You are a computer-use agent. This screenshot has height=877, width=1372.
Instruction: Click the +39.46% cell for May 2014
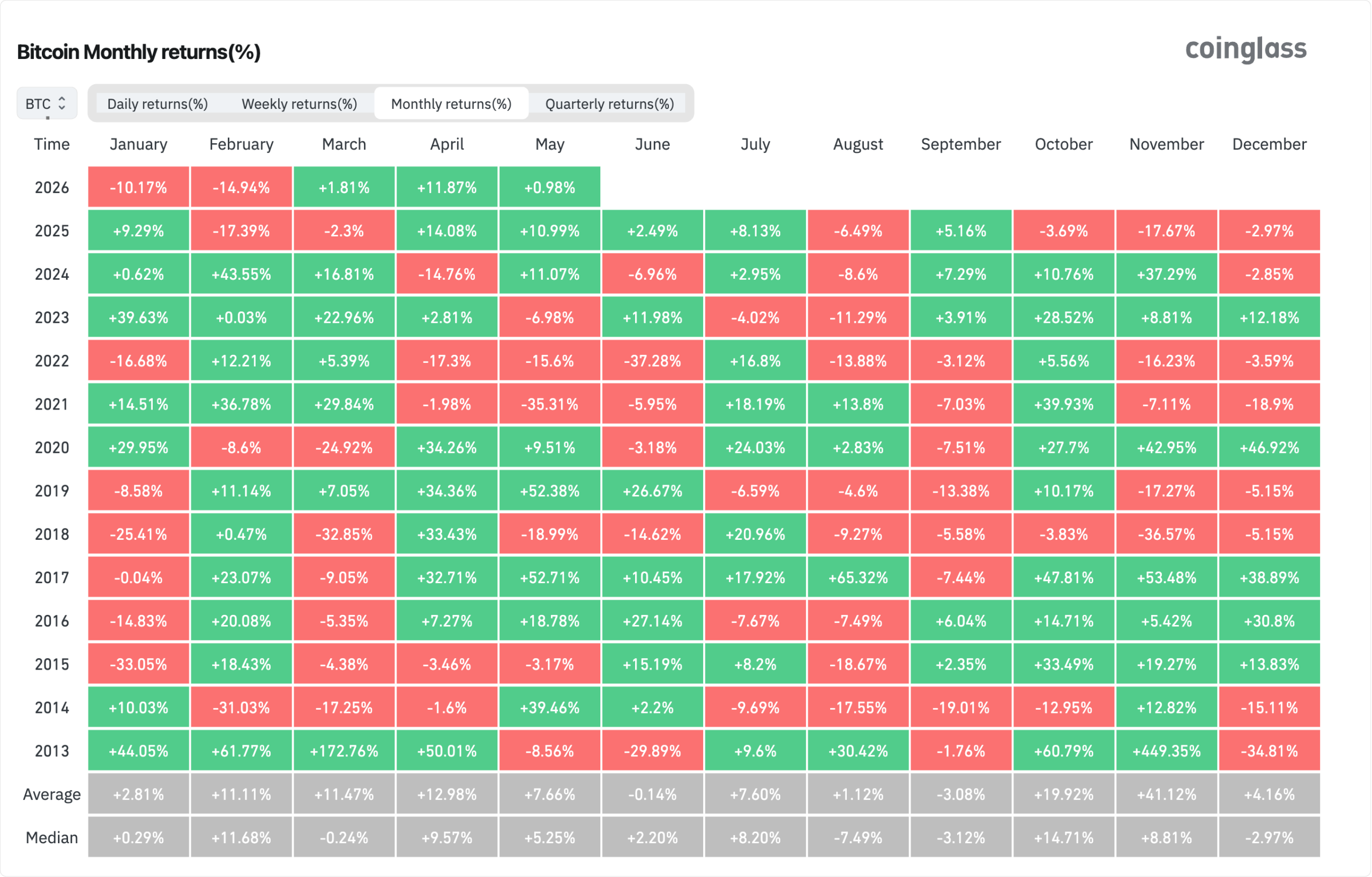coord(550,707)
